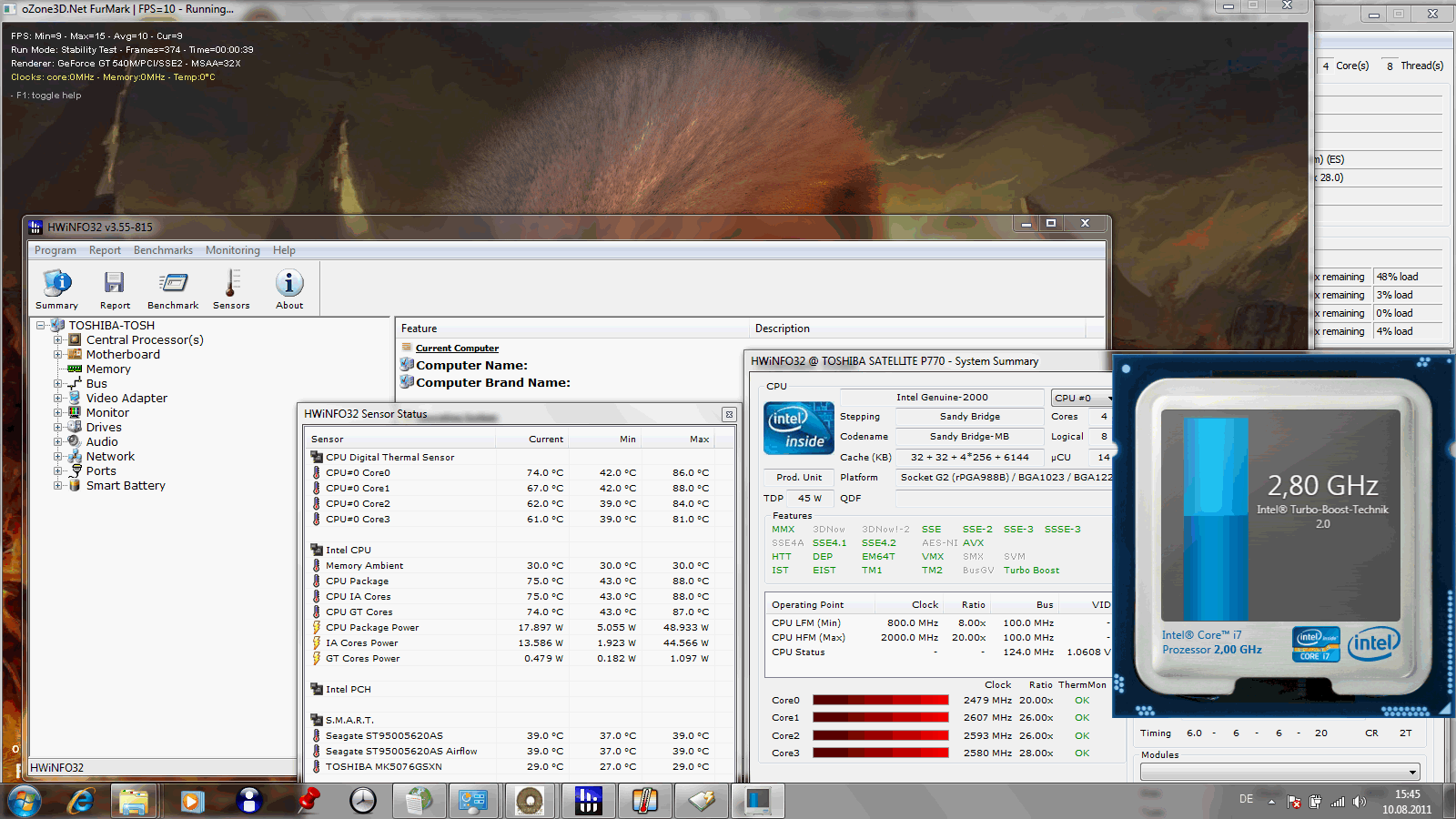Screen dimensions: 1456x819
Task: Click the About info toolbar icon
Action: click(x=289, y=290)
